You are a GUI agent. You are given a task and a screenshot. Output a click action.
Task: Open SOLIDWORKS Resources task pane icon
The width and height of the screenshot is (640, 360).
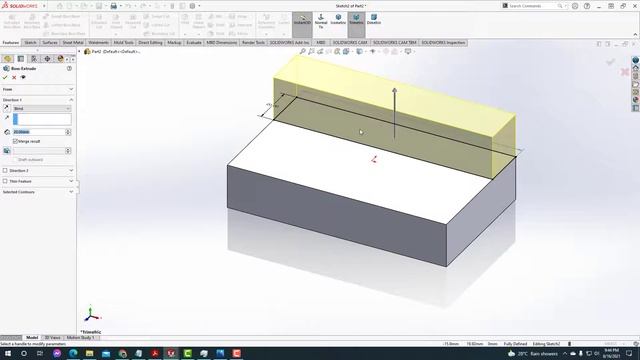click(x=636, y=69)
